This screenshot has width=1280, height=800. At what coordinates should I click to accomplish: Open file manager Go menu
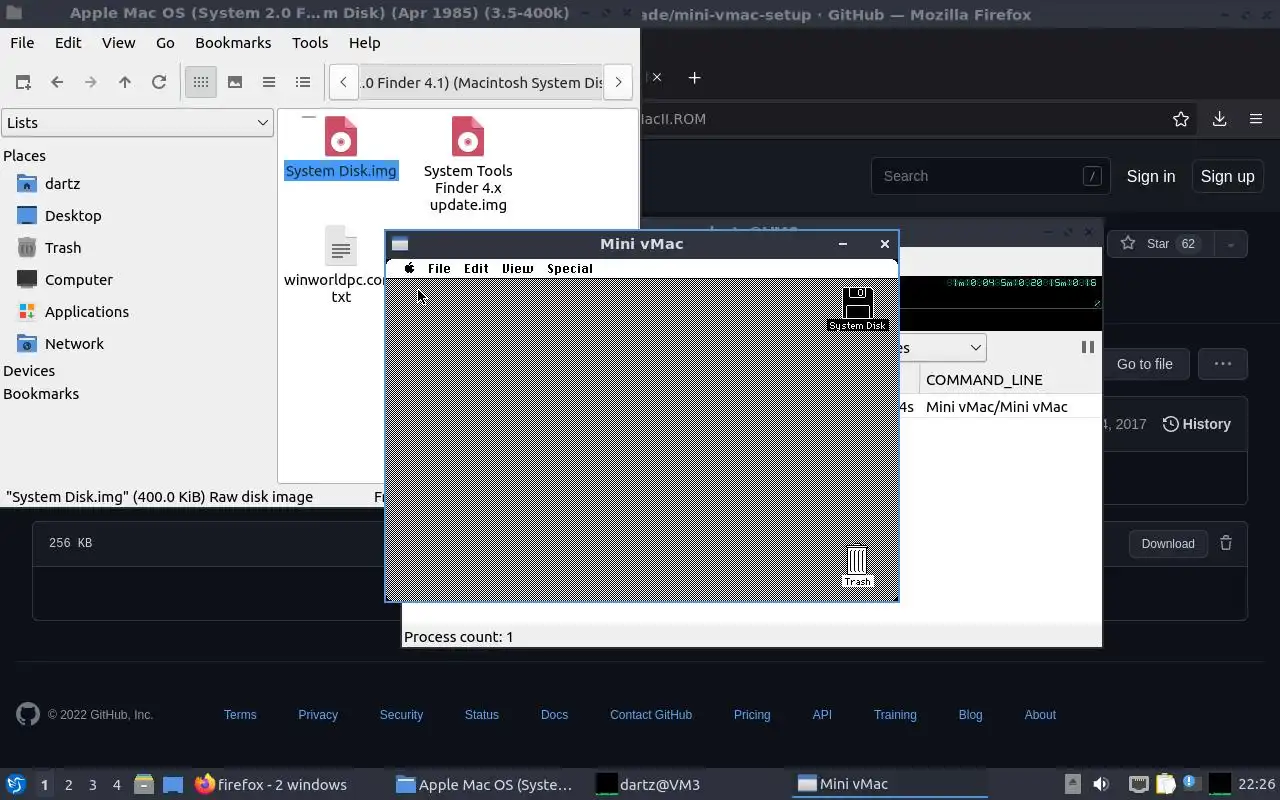tap(165, 42)
